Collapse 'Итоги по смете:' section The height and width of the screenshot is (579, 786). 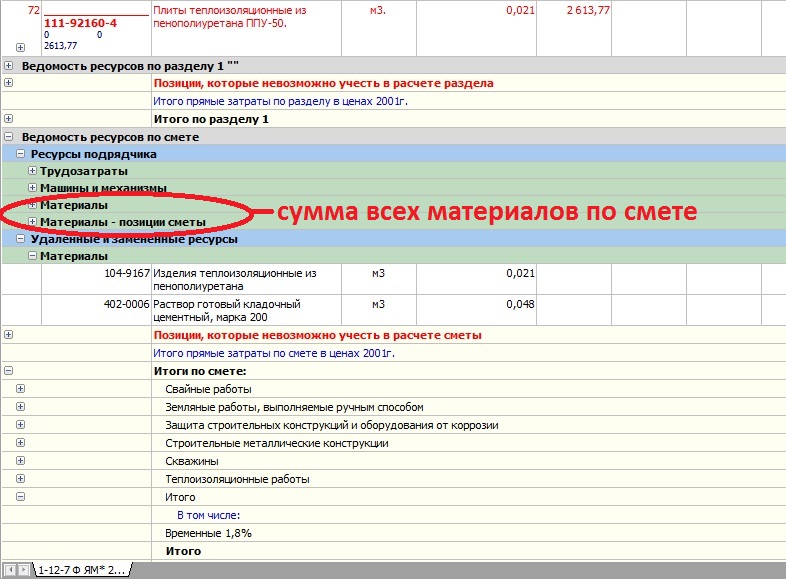coord(9,371)
